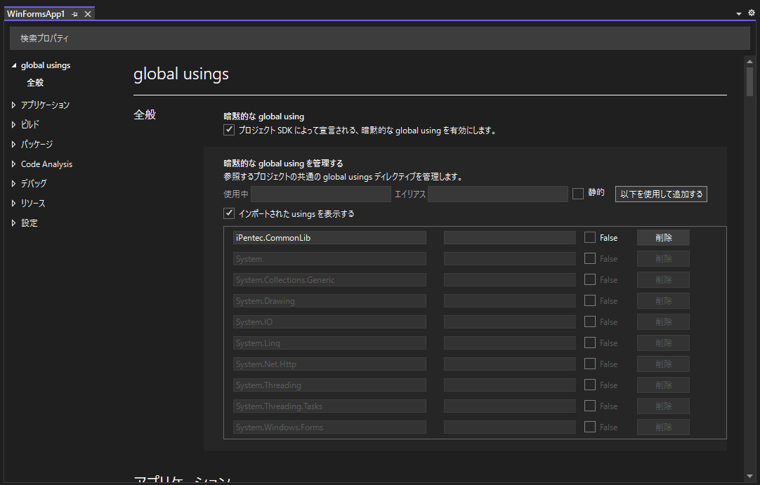Click the scrollbar down arrow
Screen dimensions: 760x485
[750, 476]
